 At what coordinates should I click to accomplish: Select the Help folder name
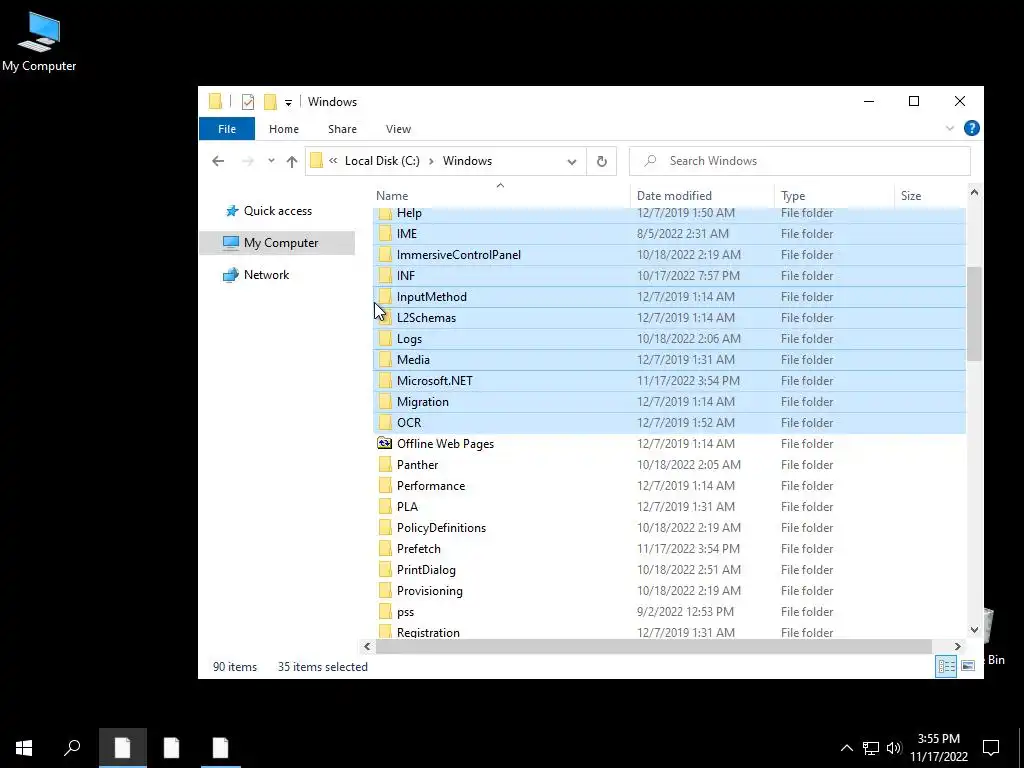coord(409,213)
